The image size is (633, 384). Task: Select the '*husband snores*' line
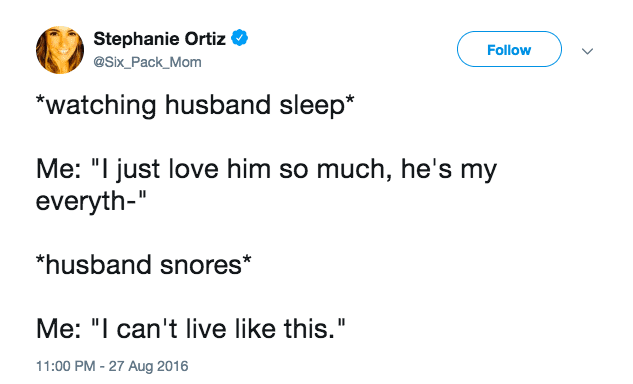tap(144, 264)
